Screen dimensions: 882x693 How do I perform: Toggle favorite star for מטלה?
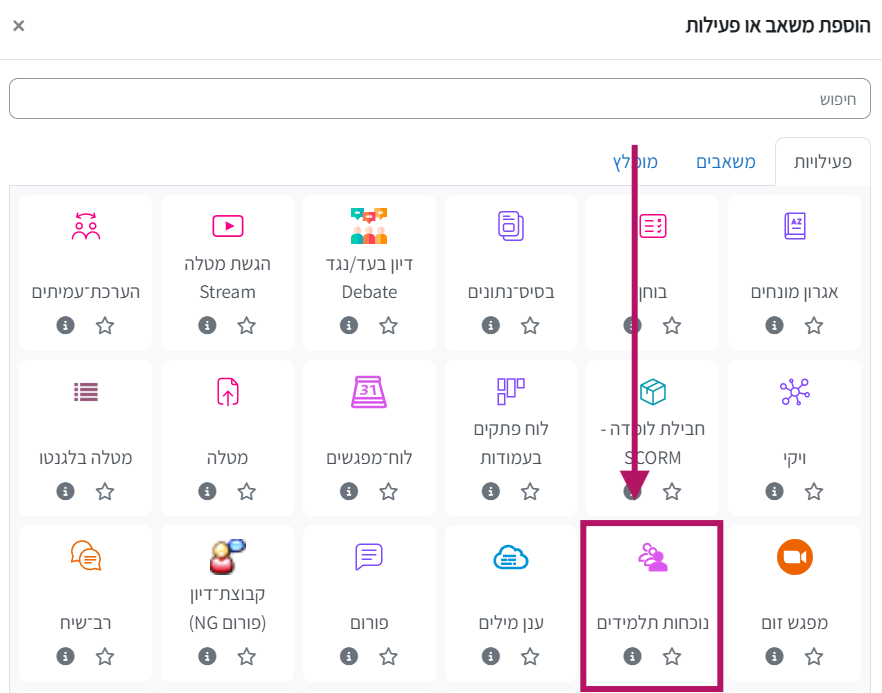pos(246,492)
